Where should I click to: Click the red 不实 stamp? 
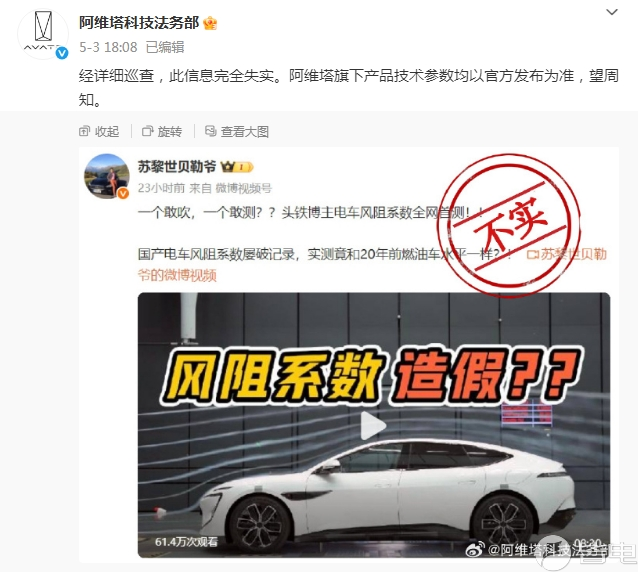click(510, 225)
